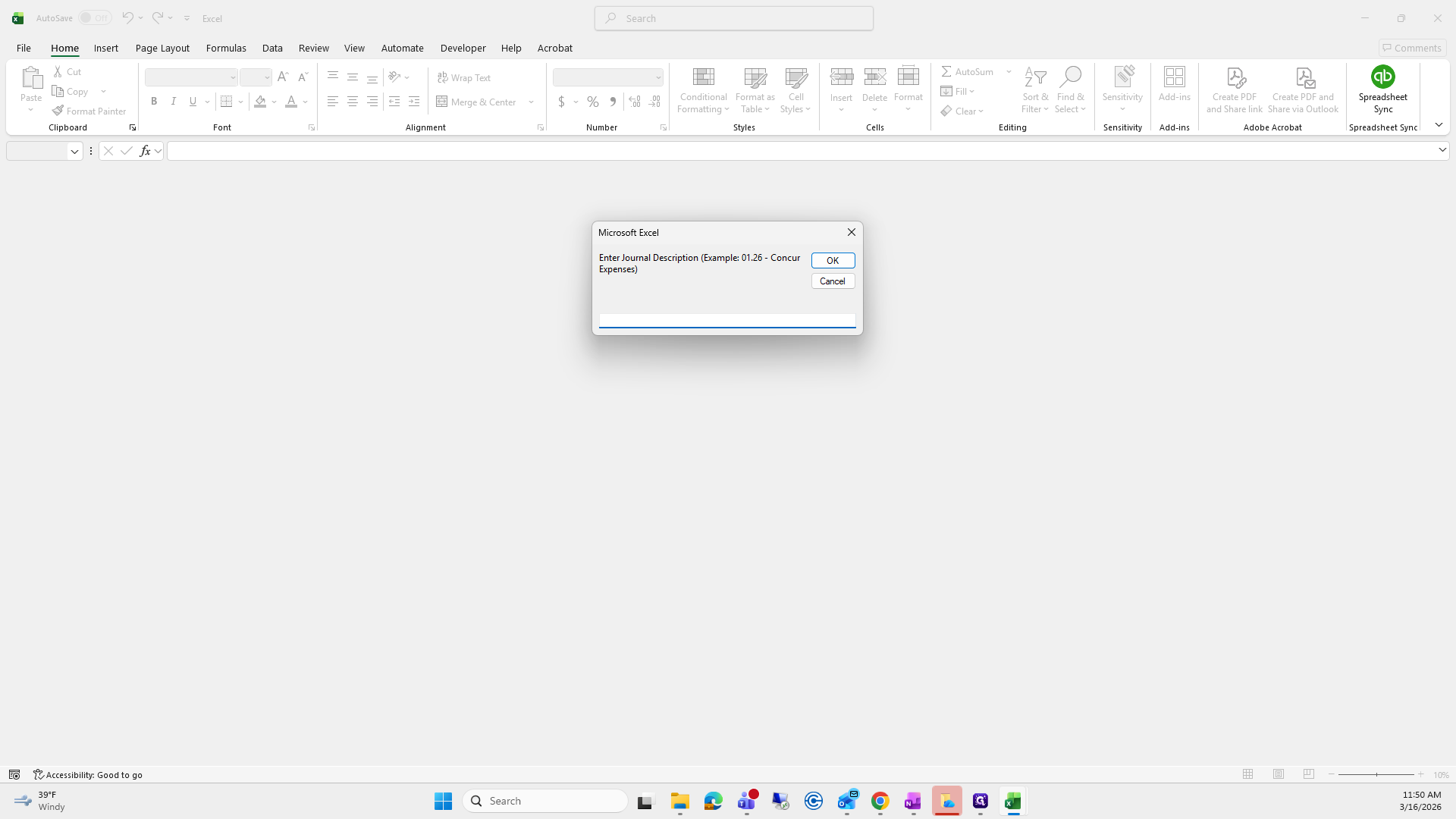Click the Find & Select magnifier icon
This screenshot has width=1456, height=819.
tap(1070, 77)
